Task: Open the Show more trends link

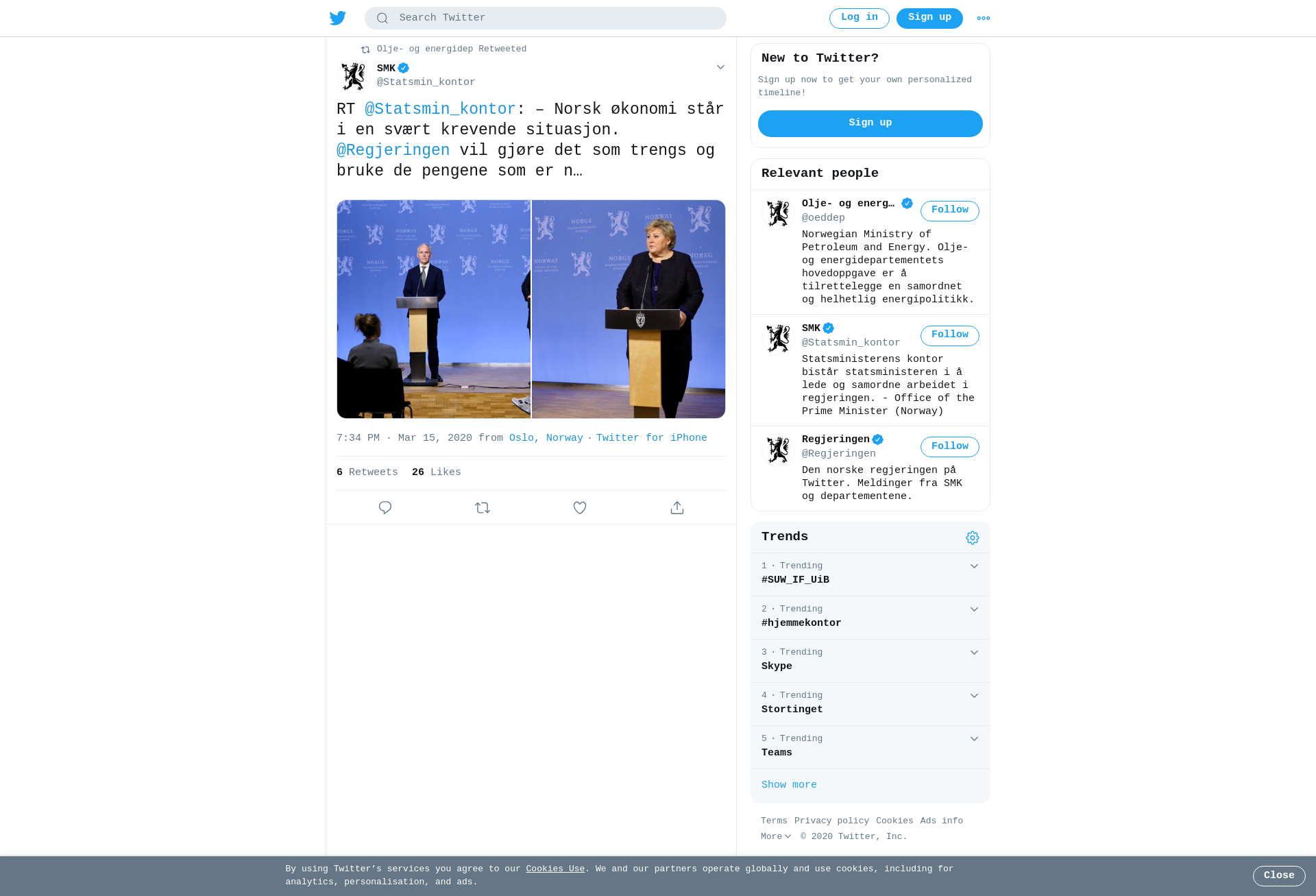Action: point(789,785)
